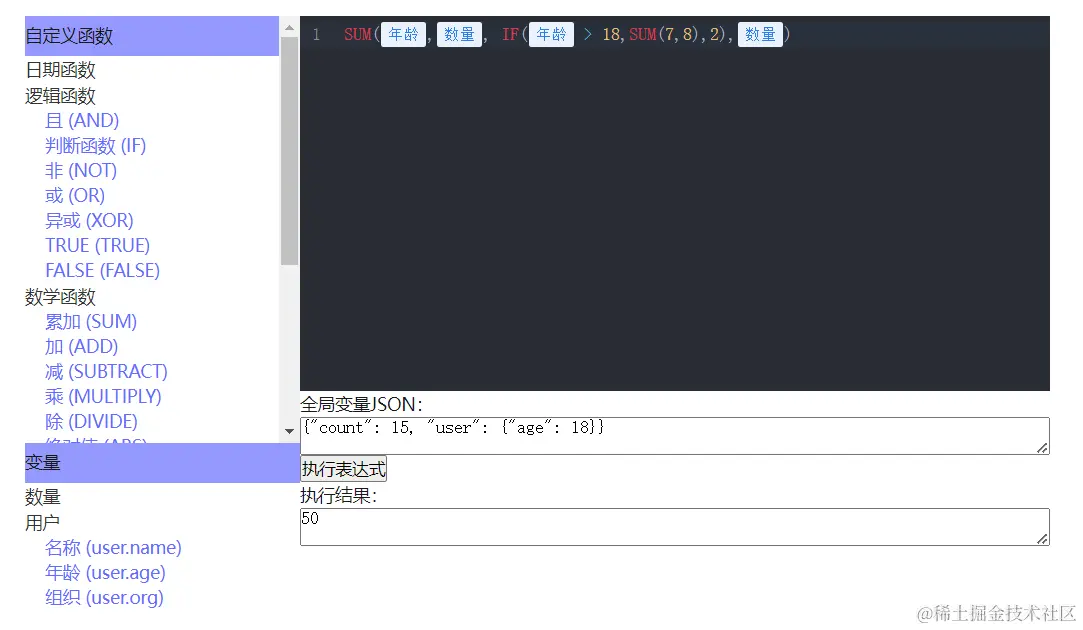The width and height of the screenshot is (1083, 630).
Task: Click the 自定义函数 panel header
Action: [152, 36]
